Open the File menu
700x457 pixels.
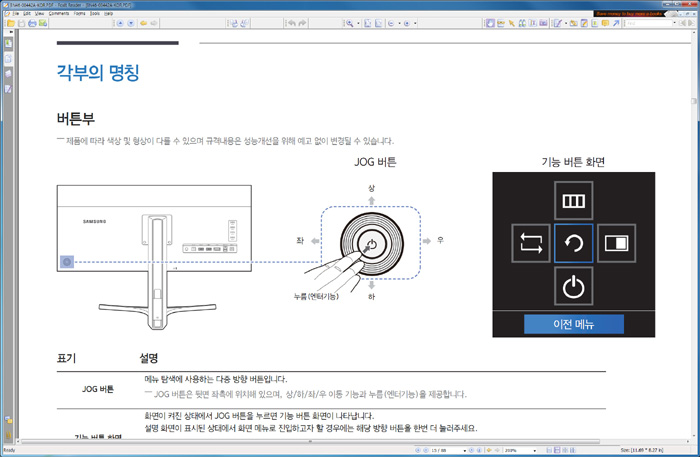coord(16,14)
